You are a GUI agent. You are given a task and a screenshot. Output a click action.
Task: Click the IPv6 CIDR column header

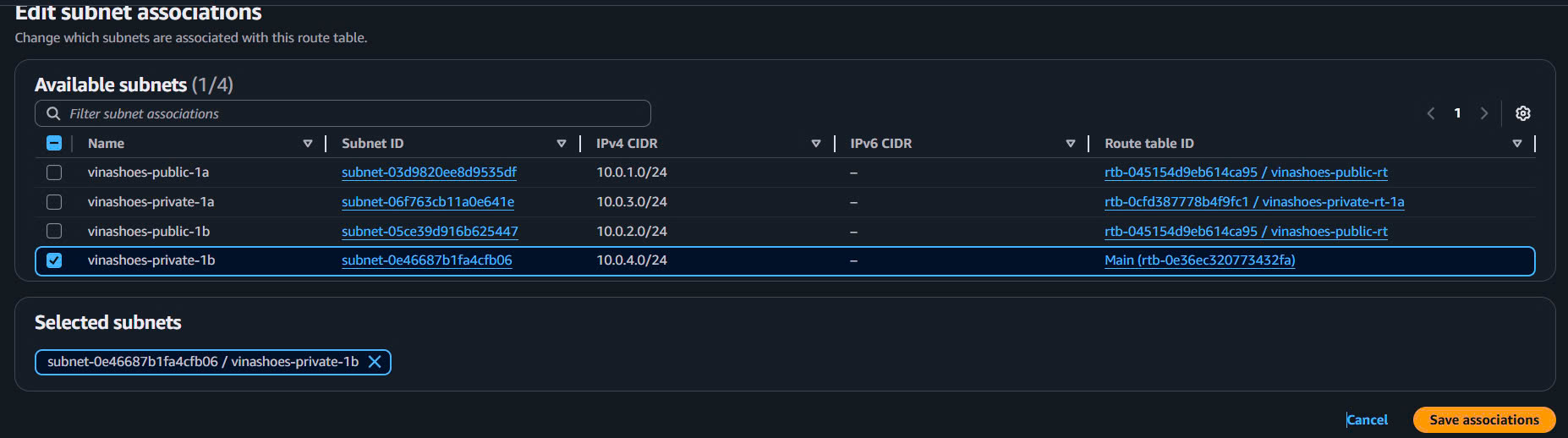coord(881,144)
